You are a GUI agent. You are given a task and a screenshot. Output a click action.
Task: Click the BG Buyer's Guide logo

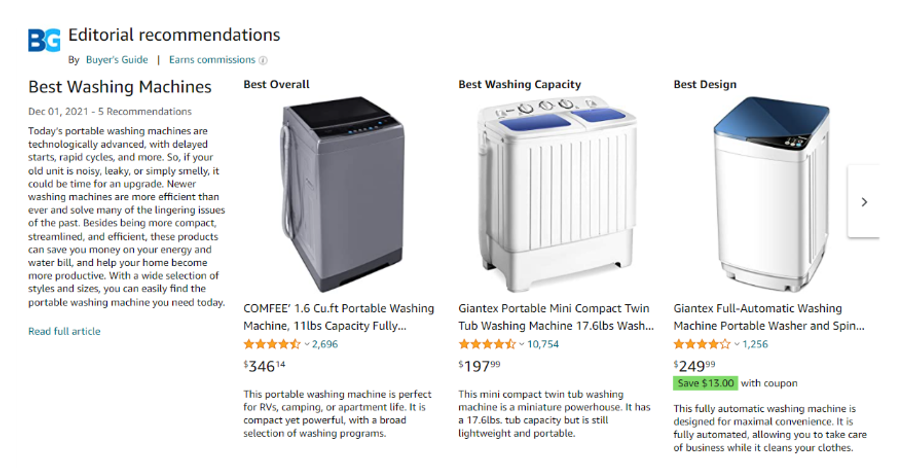[x=44, y=41]
